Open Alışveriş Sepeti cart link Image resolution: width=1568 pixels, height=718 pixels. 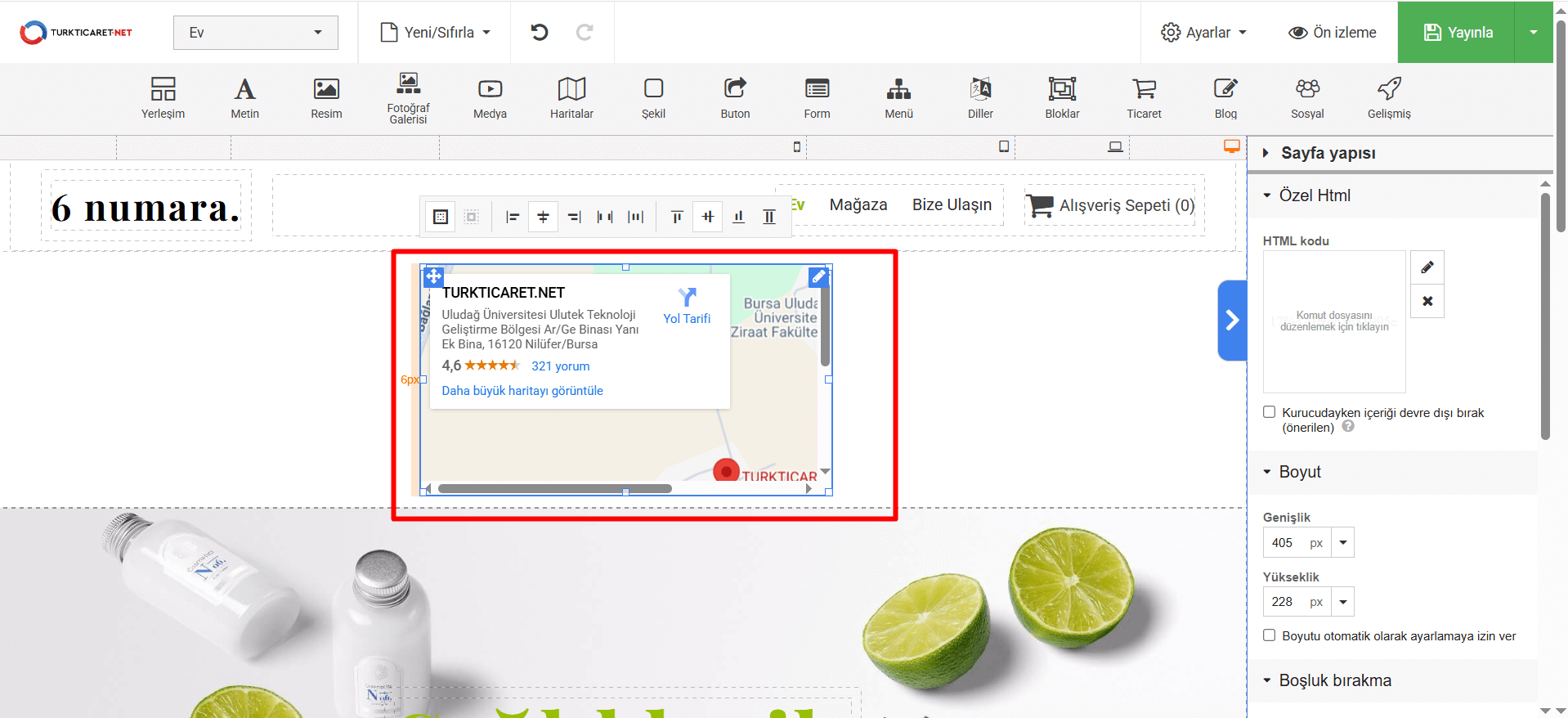[x=1111, y=205]
